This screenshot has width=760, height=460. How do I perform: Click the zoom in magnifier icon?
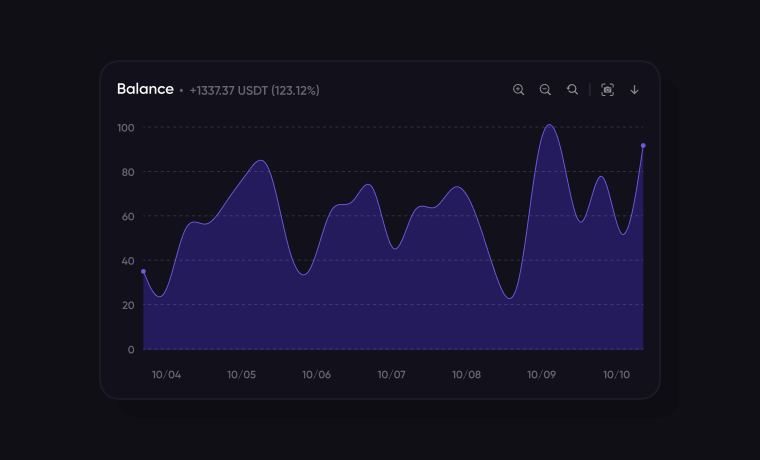[x=518, y=90]
